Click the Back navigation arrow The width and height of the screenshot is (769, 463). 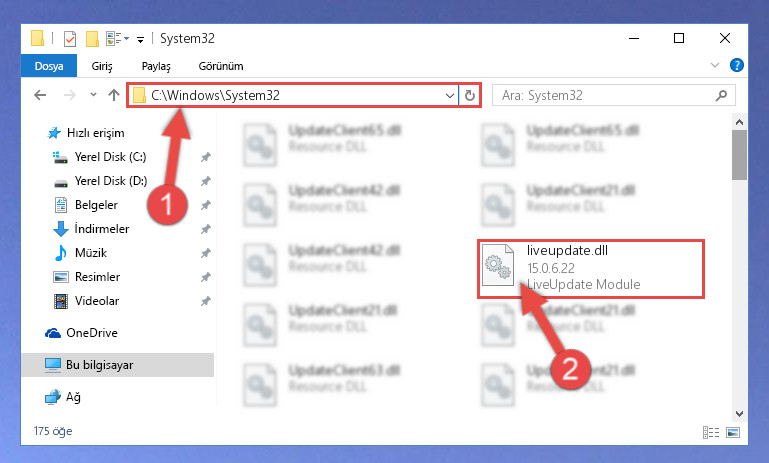point(40,95)
